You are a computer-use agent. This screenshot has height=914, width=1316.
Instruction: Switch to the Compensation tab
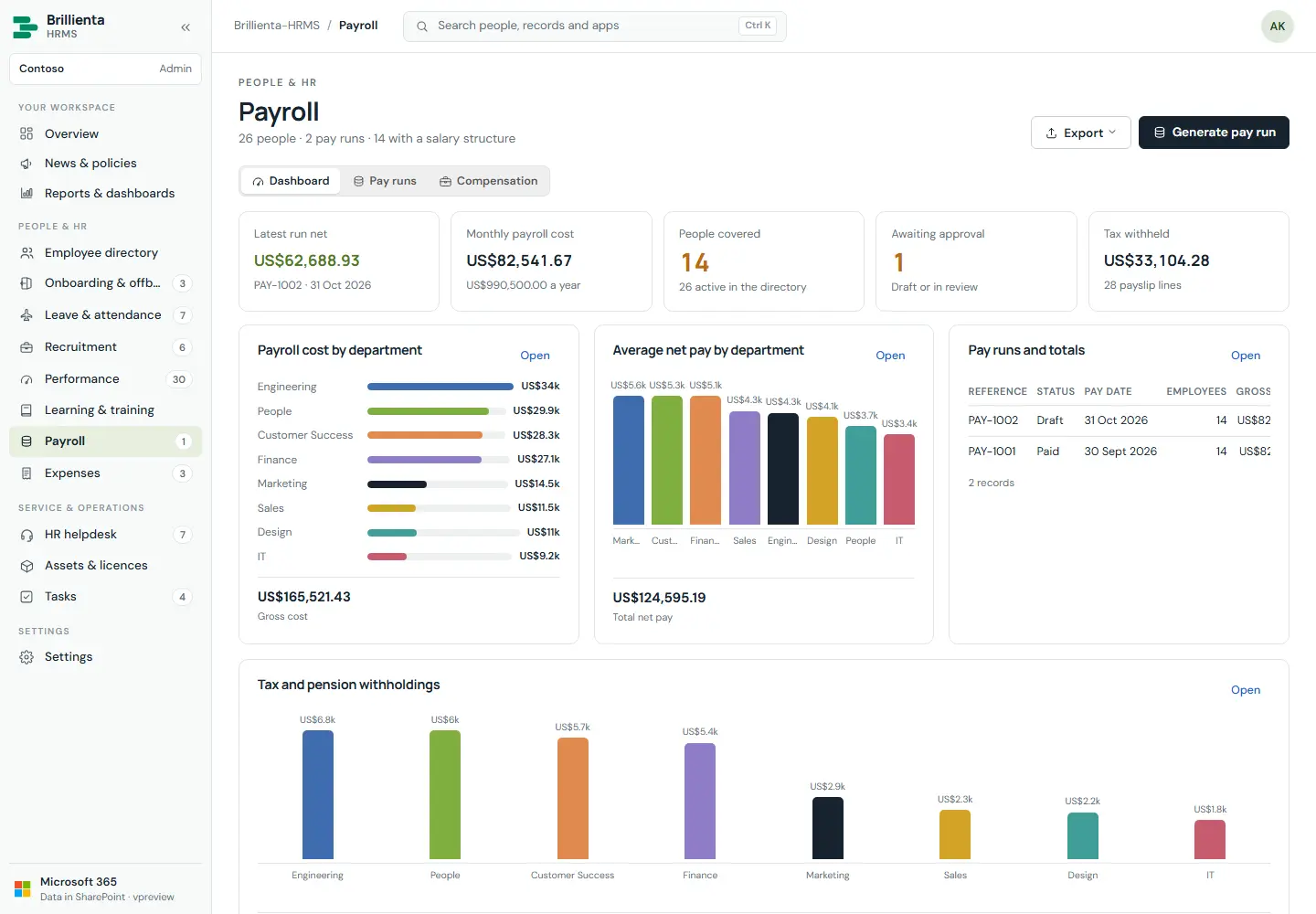(488, 181)
